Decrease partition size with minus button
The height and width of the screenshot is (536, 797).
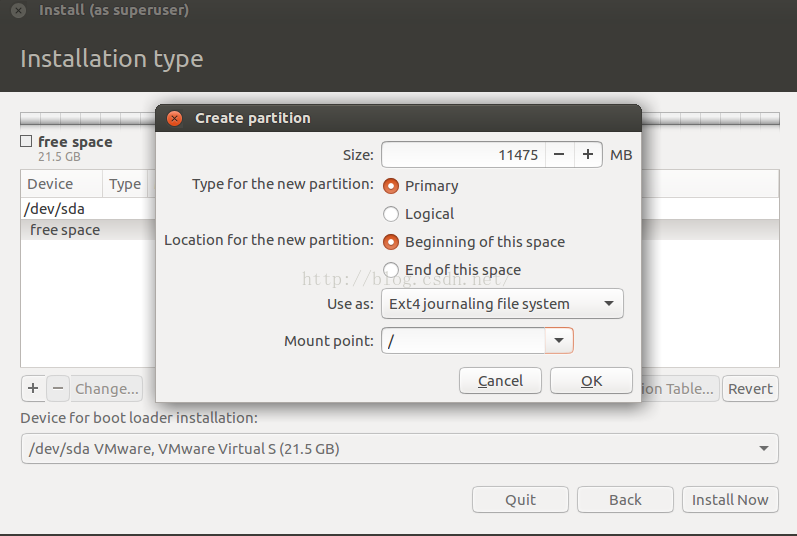(559, 154)
